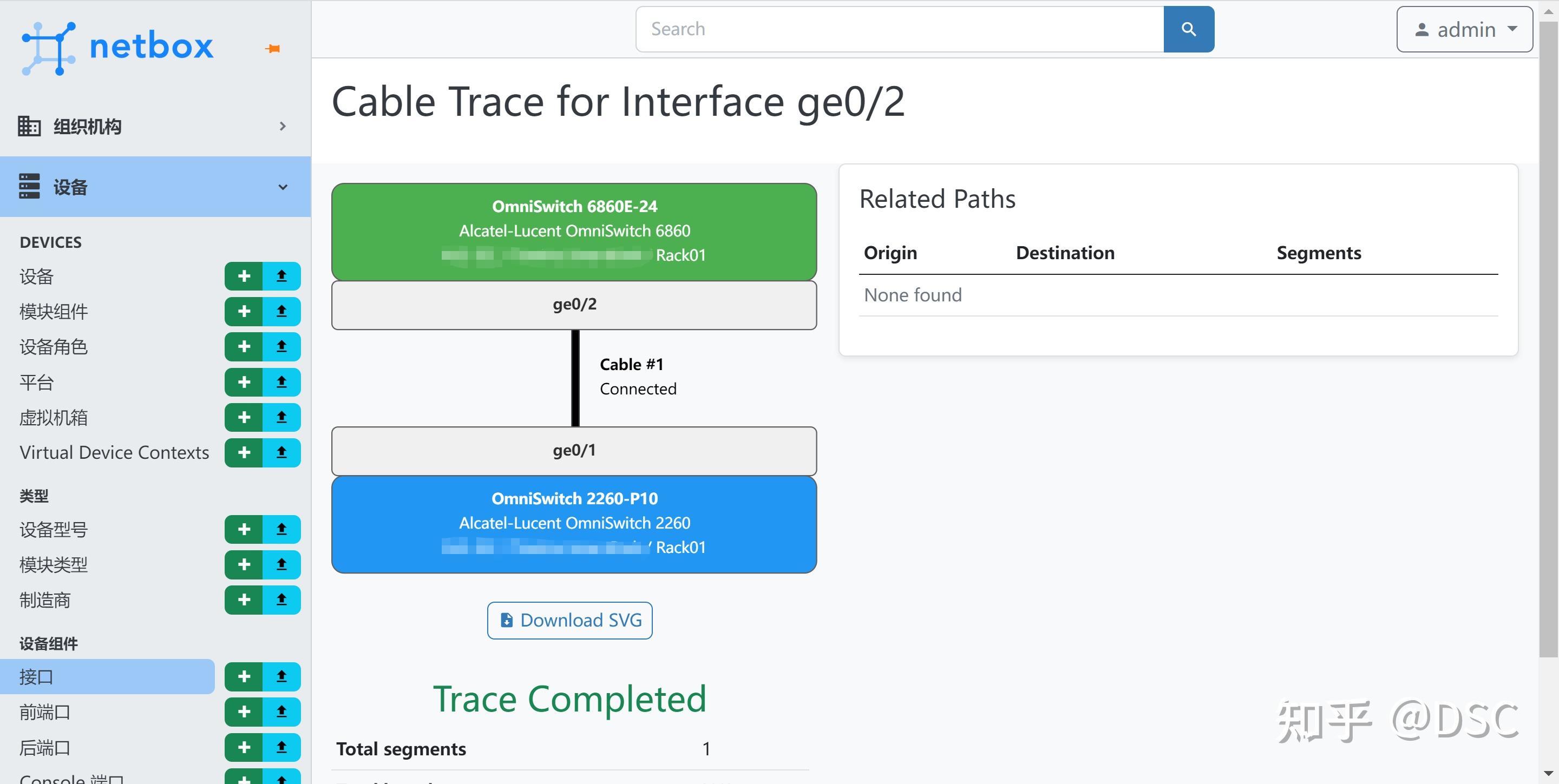This screenshot has height=784, width=1559.
Task: Click the Download SVG button
Action: [569, 620]
